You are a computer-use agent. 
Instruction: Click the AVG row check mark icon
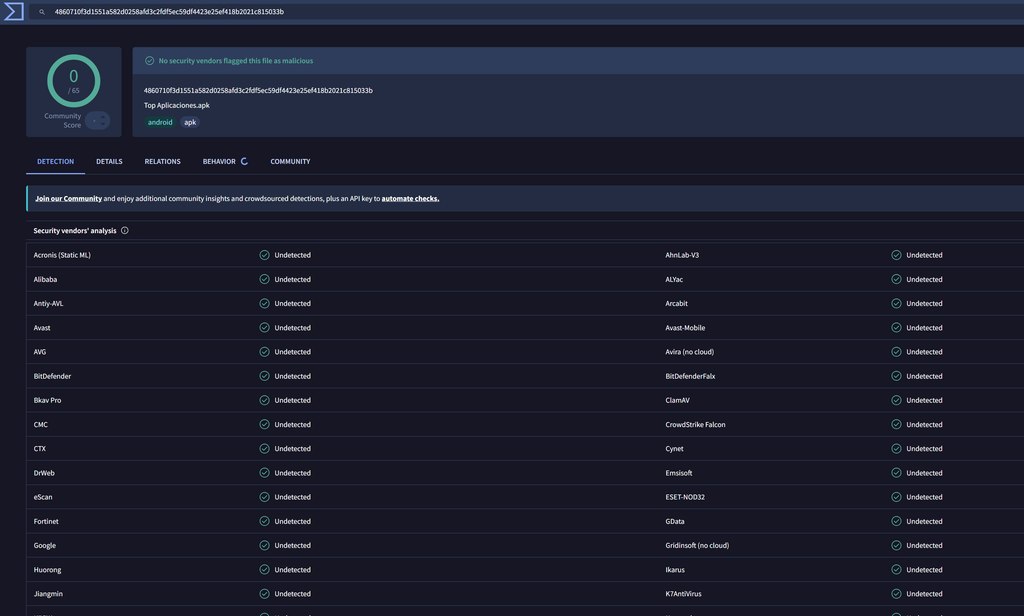(264, 352)
